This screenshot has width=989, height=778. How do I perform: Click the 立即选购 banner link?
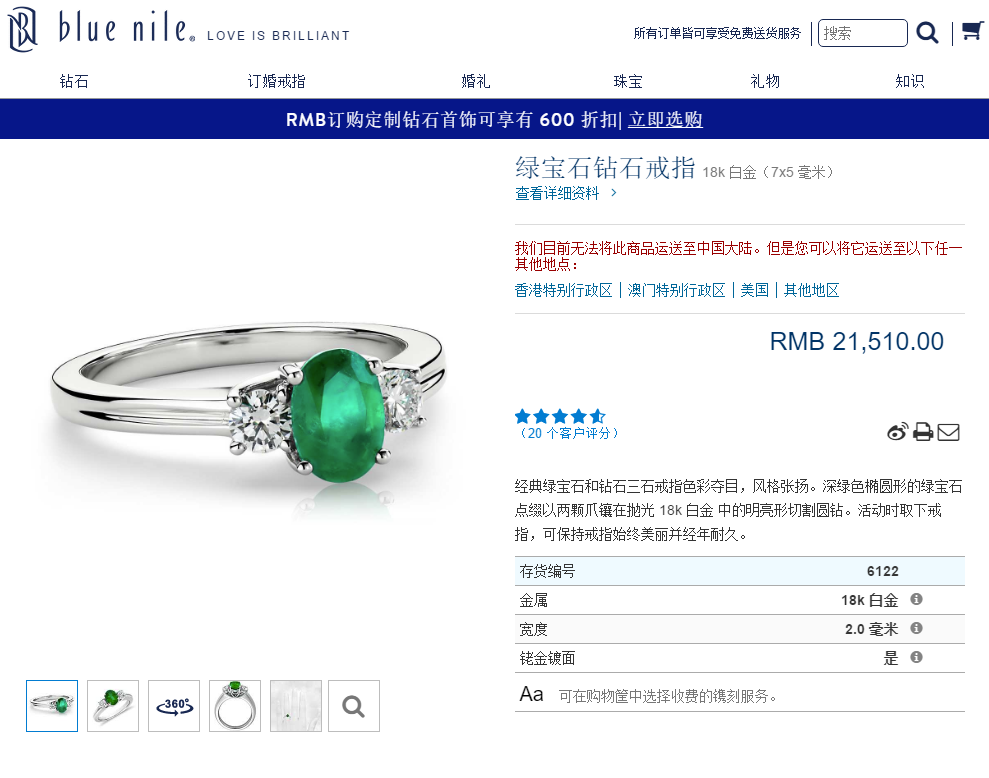(x=665, y=119)
